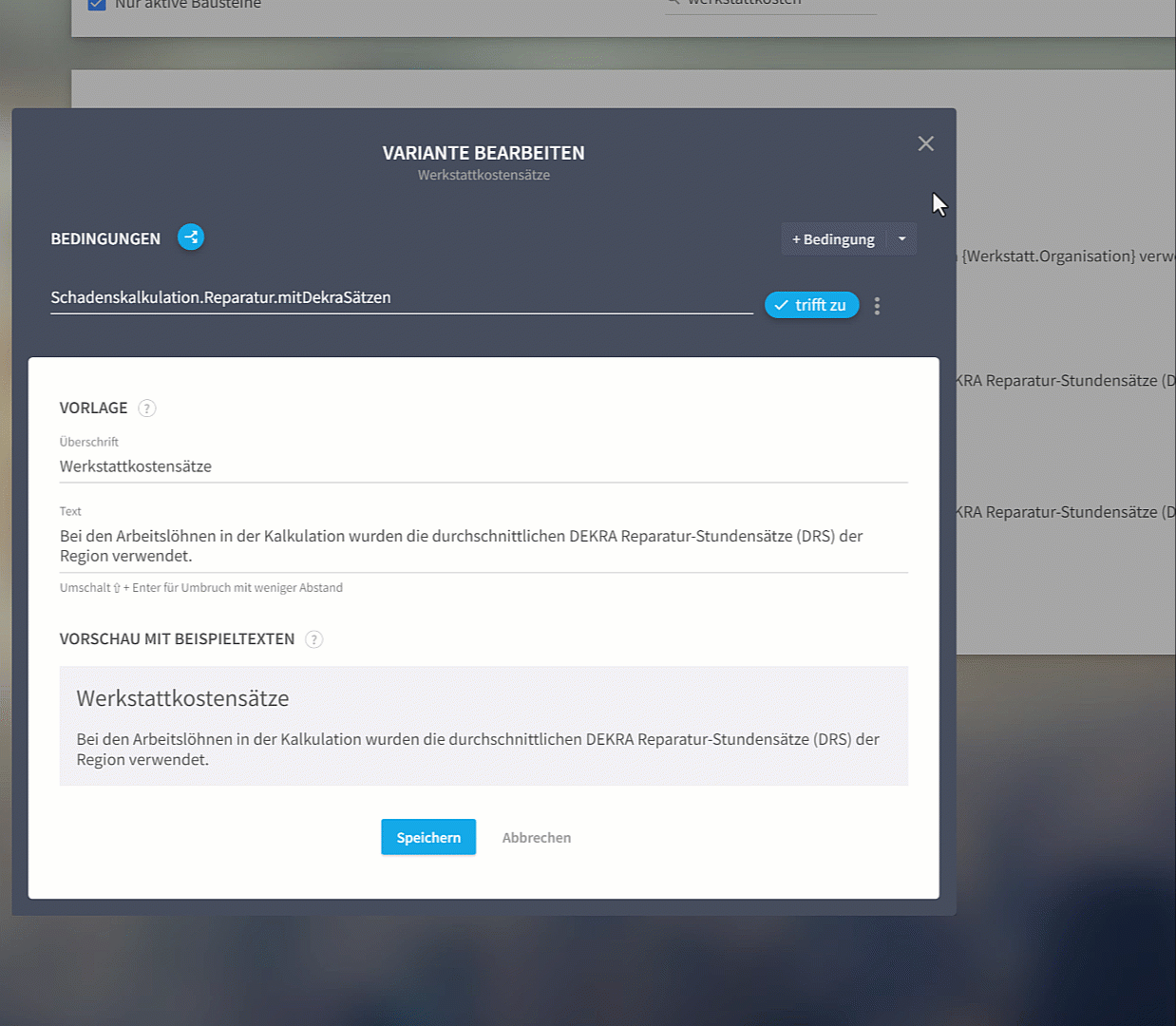Close the Variante bearbeiten dialog
Image resolution: width=1176 pixels, height=1026 pixels.
click(x=926, y=143)
